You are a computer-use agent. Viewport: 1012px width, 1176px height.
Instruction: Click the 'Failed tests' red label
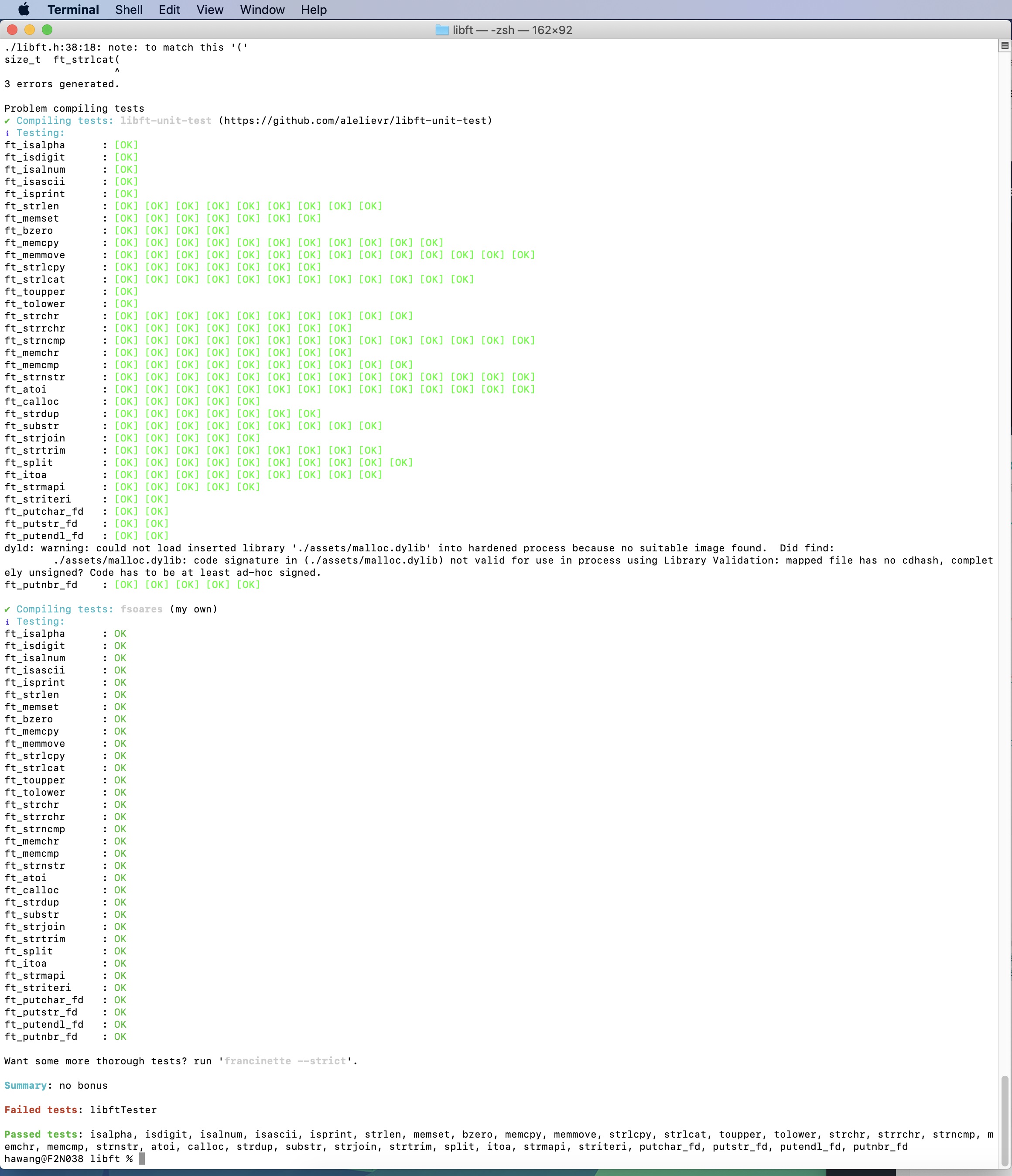[x=41, y=1110]
